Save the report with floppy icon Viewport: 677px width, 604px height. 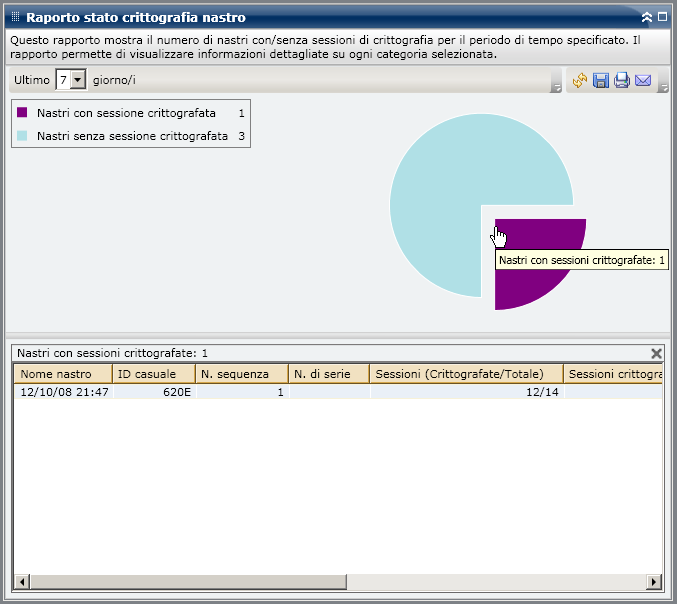[x=601, y=80]
